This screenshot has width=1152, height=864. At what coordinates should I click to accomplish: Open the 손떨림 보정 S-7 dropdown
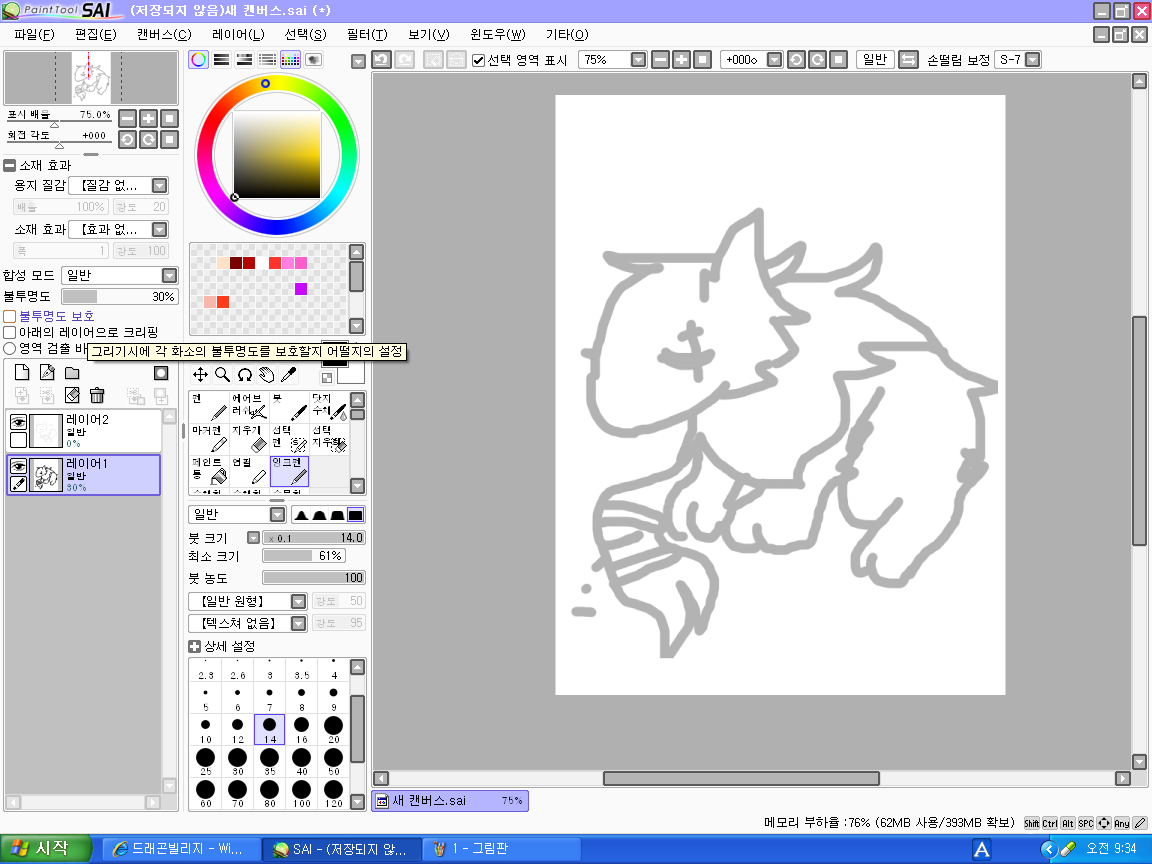tap(1032, 60)
